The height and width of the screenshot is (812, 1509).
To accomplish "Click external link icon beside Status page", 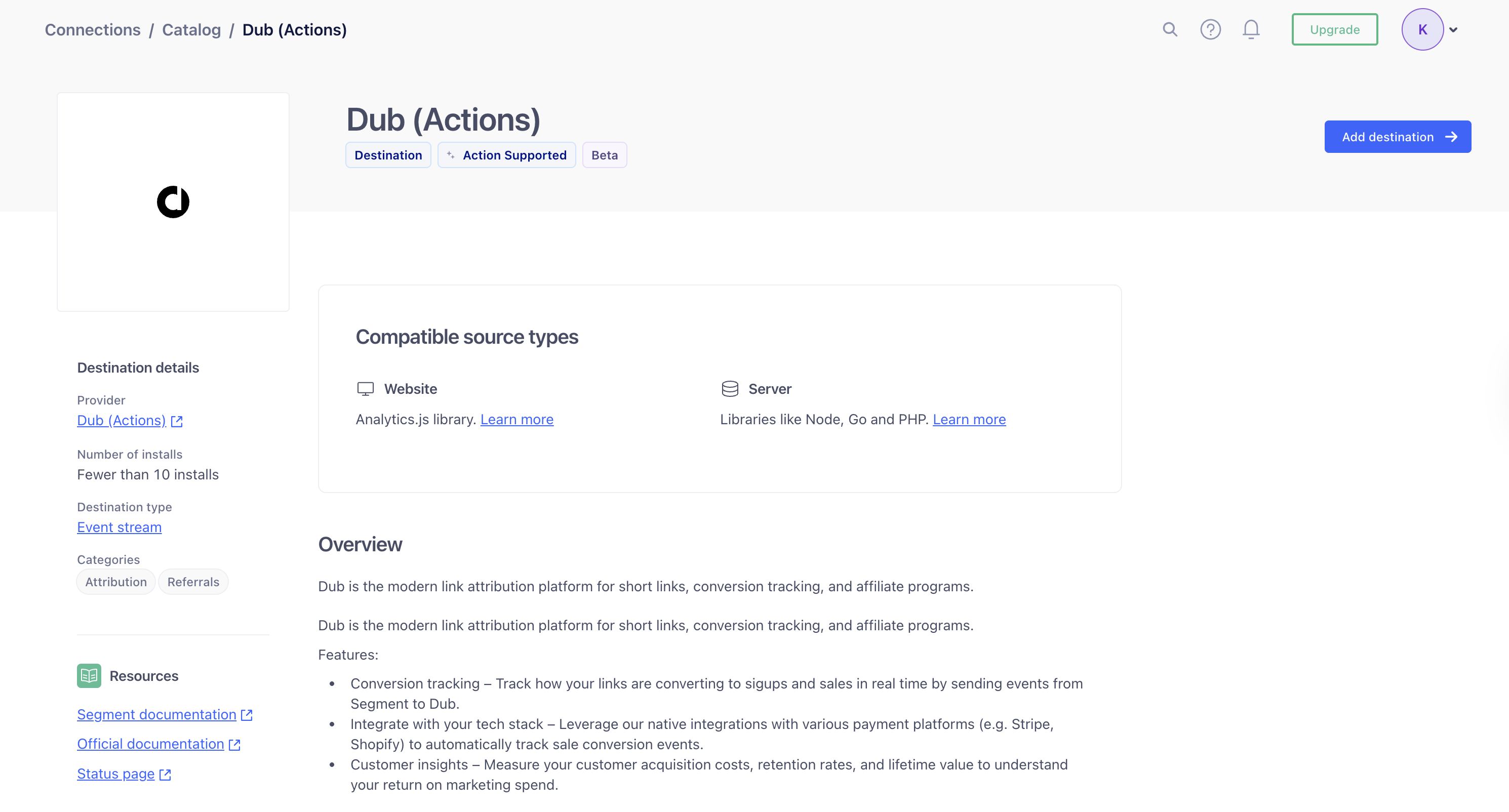I will [x=166, y=775].
